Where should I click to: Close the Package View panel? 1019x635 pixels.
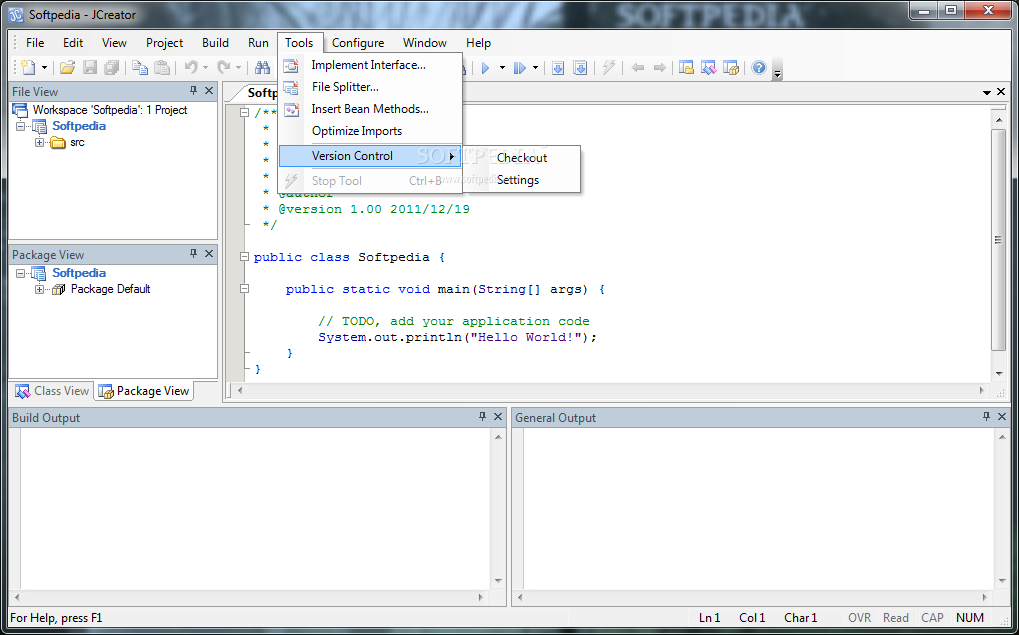point(209,254)
